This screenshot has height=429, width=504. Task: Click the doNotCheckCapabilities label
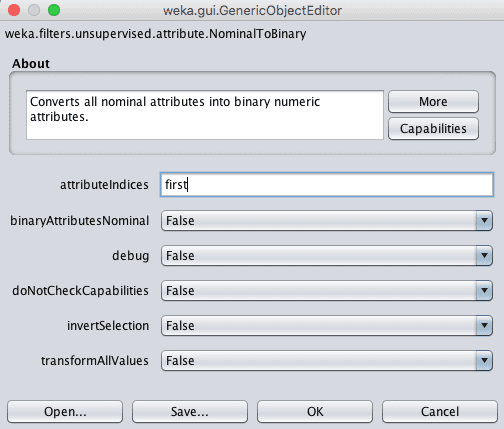click(x=80, y=291)
